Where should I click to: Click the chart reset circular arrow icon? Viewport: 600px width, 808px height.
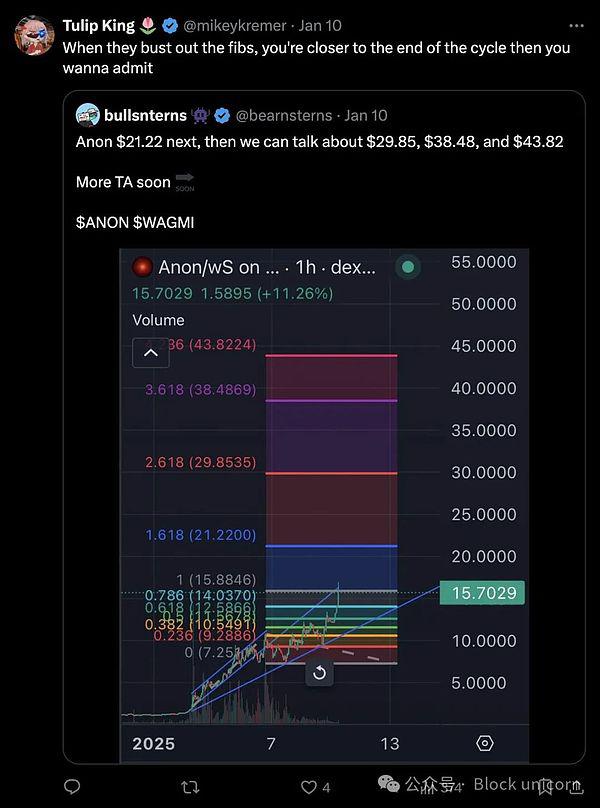tap(319, 672)
